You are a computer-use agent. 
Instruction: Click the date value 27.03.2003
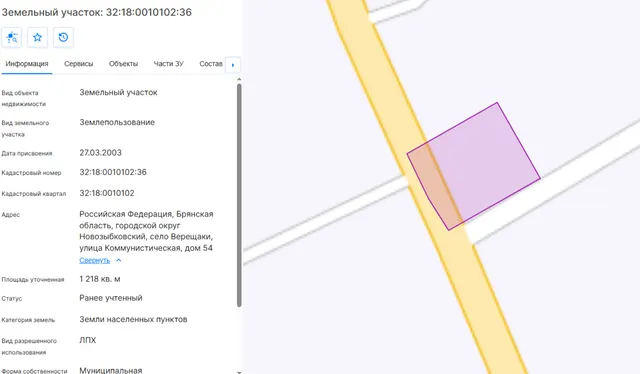[100, 153]
